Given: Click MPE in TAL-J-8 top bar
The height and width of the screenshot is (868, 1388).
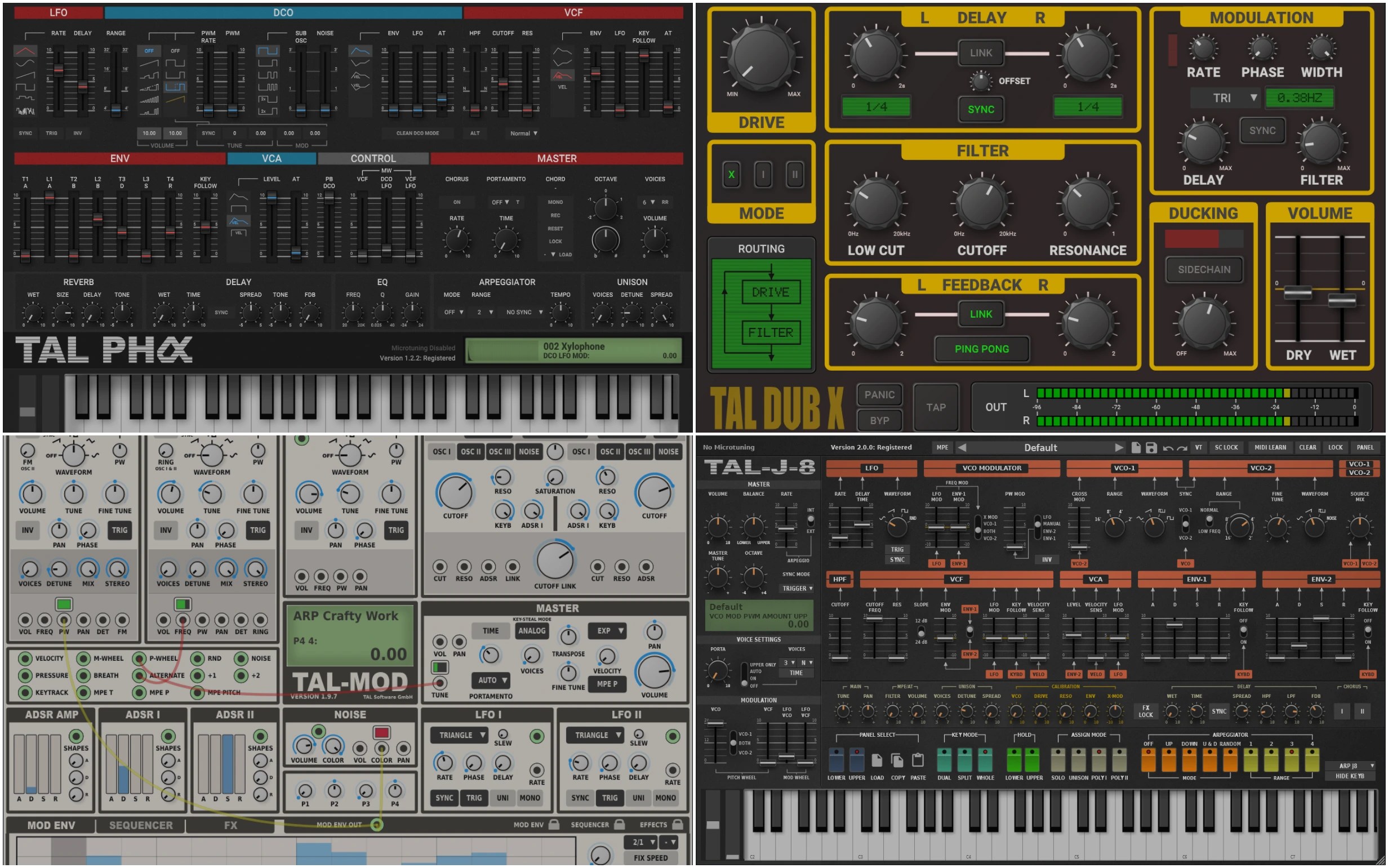Looking at the screenshot, I should click(x=942, y=447).
